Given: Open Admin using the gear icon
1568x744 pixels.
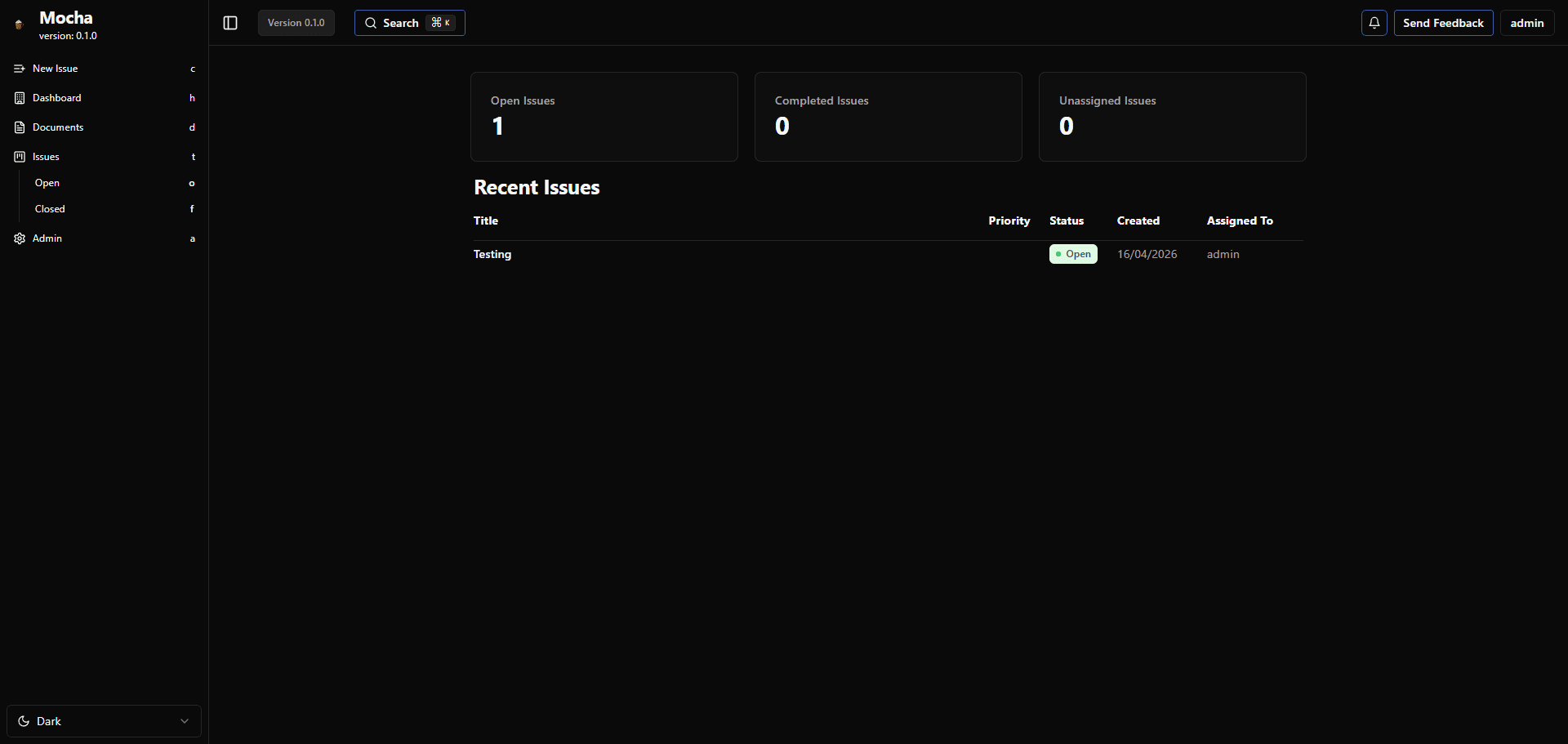Looking at the screenshot, I should 19,238.
